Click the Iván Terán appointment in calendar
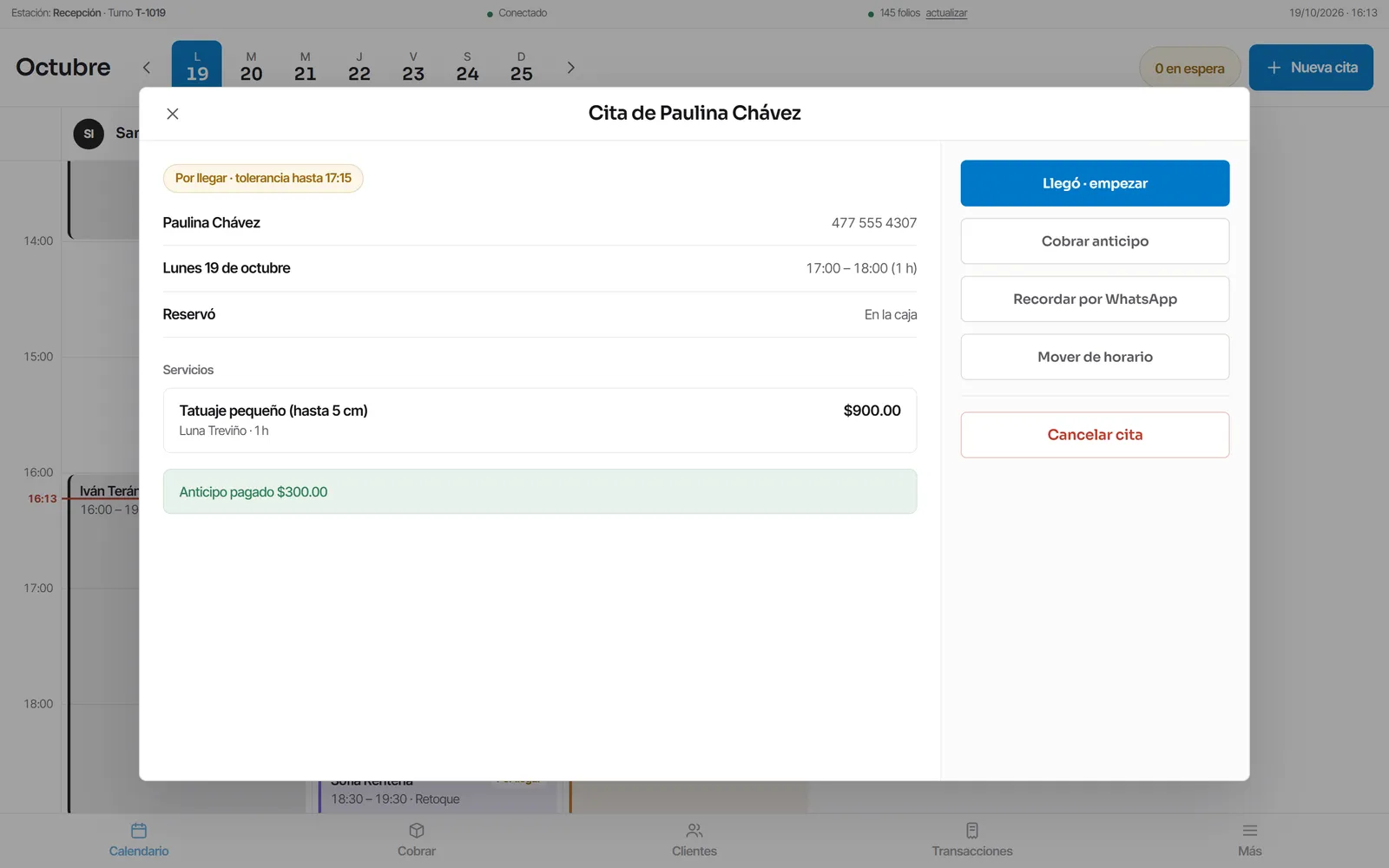 pos(104,642)
